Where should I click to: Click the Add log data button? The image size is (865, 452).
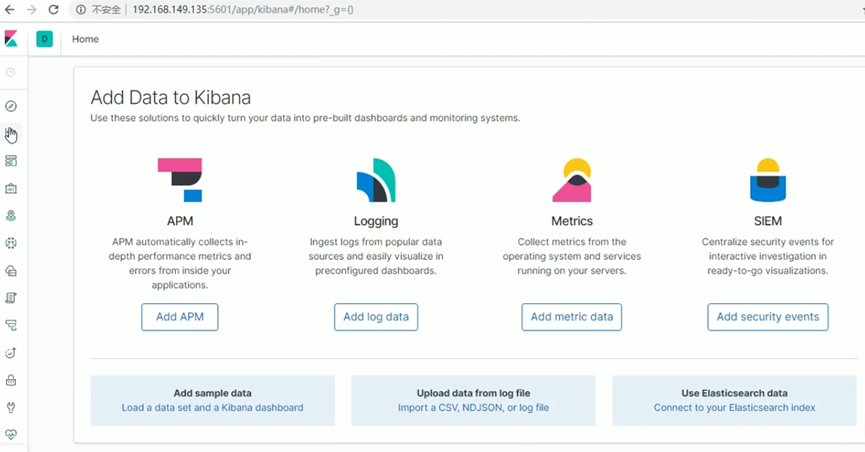tap(376, 317)
